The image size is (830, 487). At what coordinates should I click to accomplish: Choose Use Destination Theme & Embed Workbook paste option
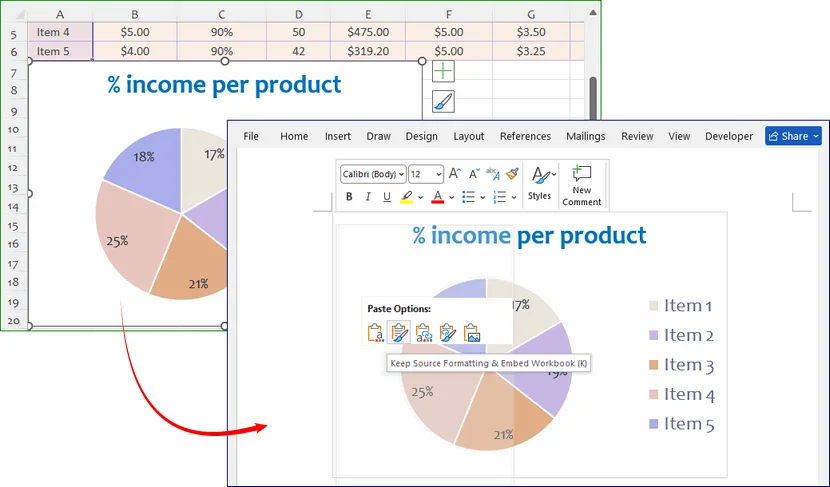(375, 332)
